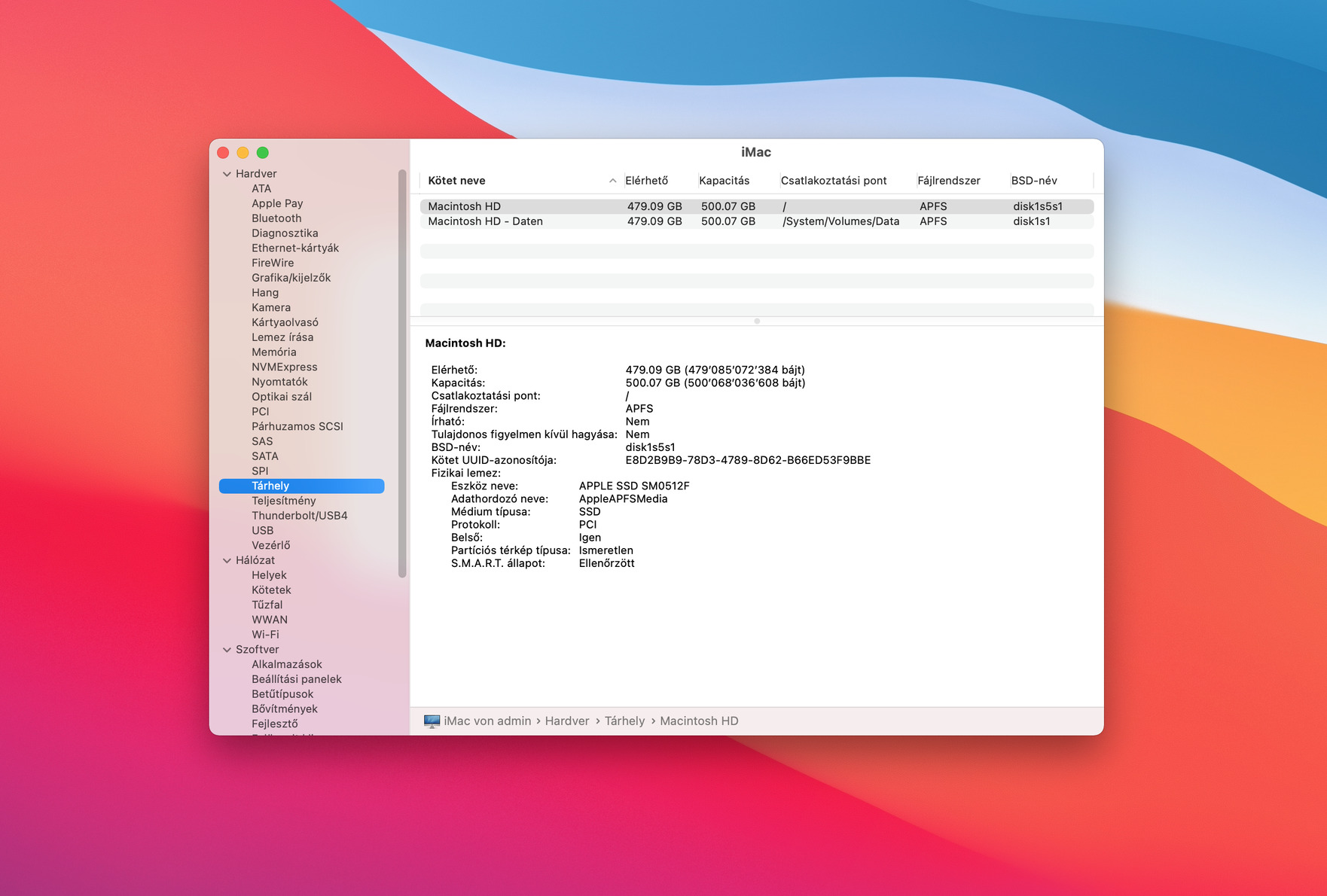
Task: Click the sidebar vertical scrollbar
Action: (402, 374)
